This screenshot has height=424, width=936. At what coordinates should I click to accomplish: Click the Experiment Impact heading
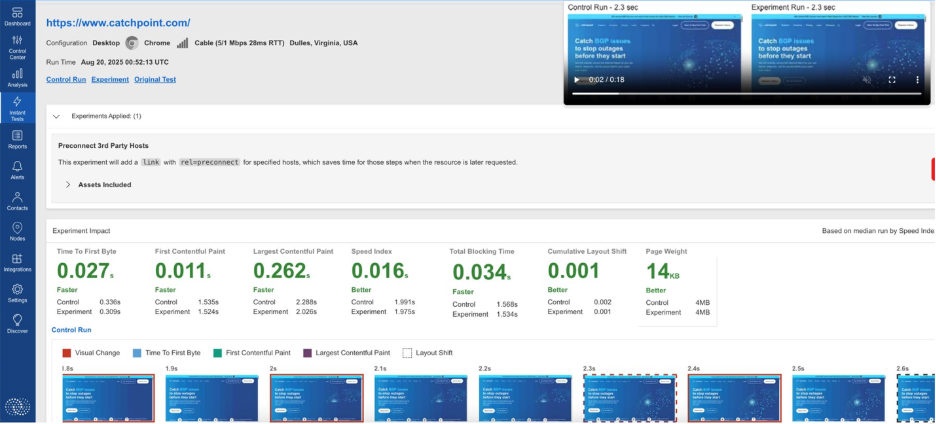click(81, 231)
